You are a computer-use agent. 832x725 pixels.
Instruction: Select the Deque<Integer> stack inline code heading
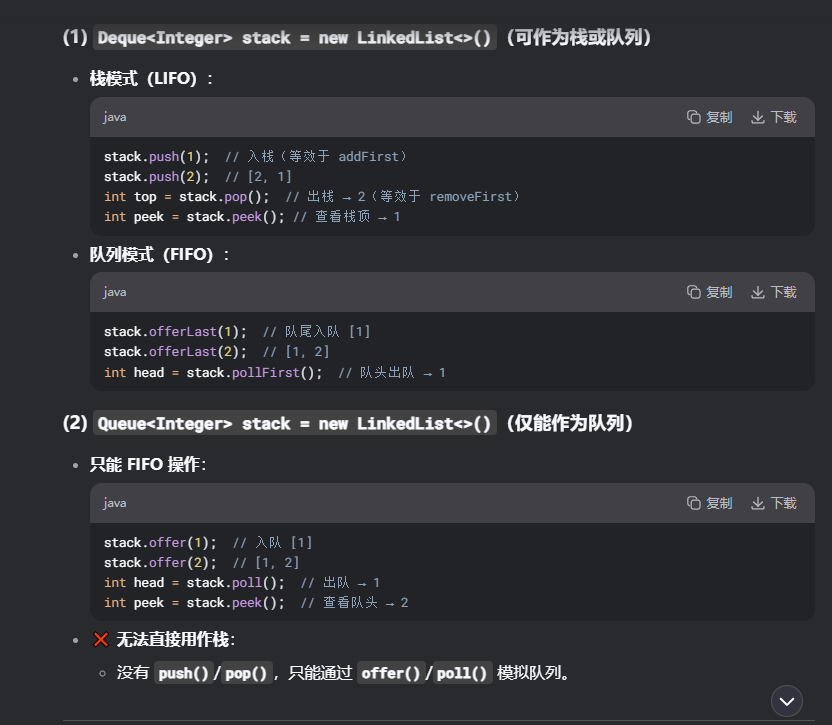(x=294, y=38)
